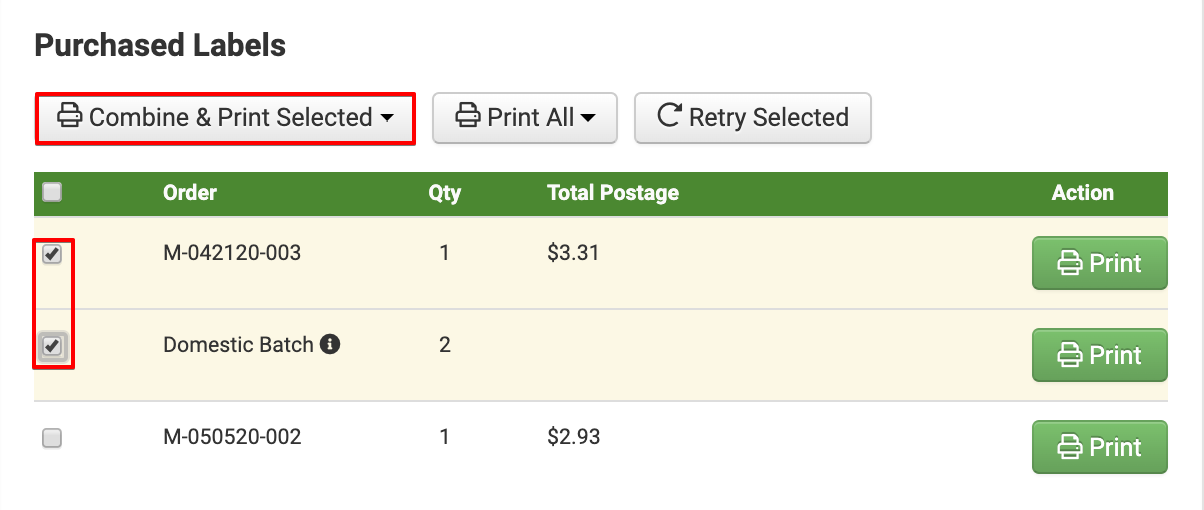Click the $2.93 postage amount
Screen dimensions: 1204x510
[x=574, y=437]
